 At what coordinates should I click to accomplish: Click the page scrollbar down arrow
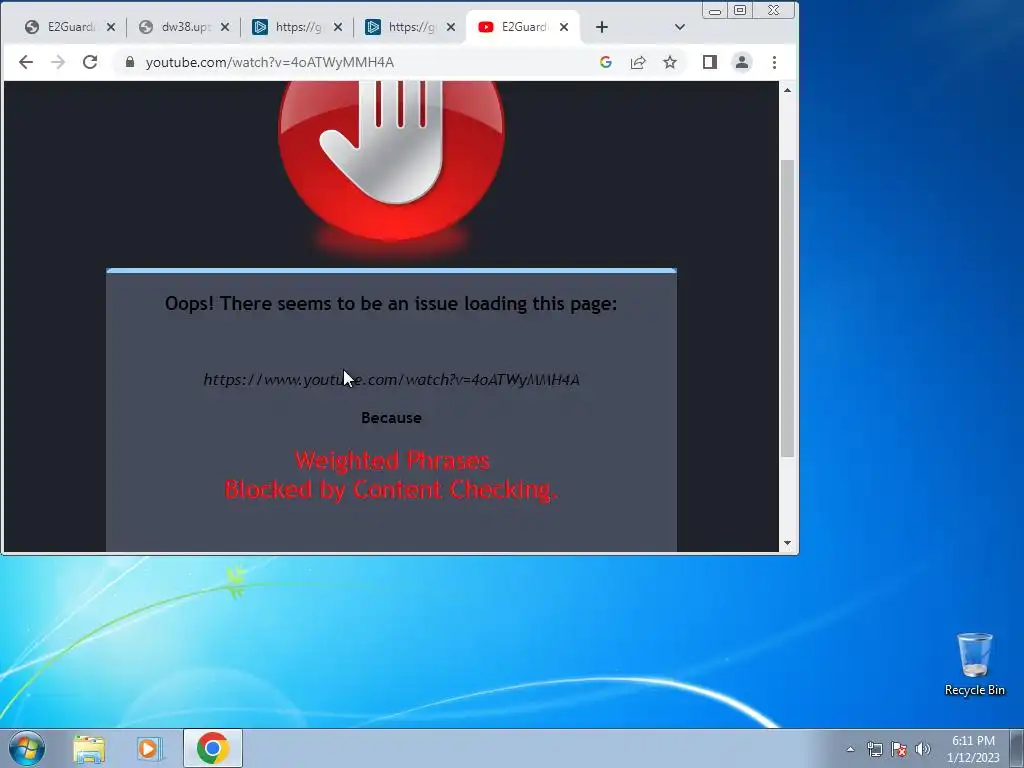tap(787, 543)
